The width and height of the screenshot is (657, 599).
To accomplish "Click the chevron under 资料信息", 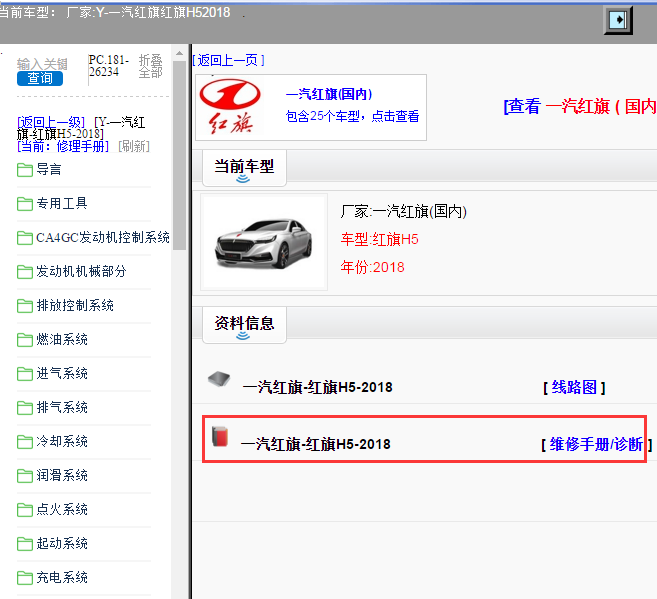I will tap(243, 336).
